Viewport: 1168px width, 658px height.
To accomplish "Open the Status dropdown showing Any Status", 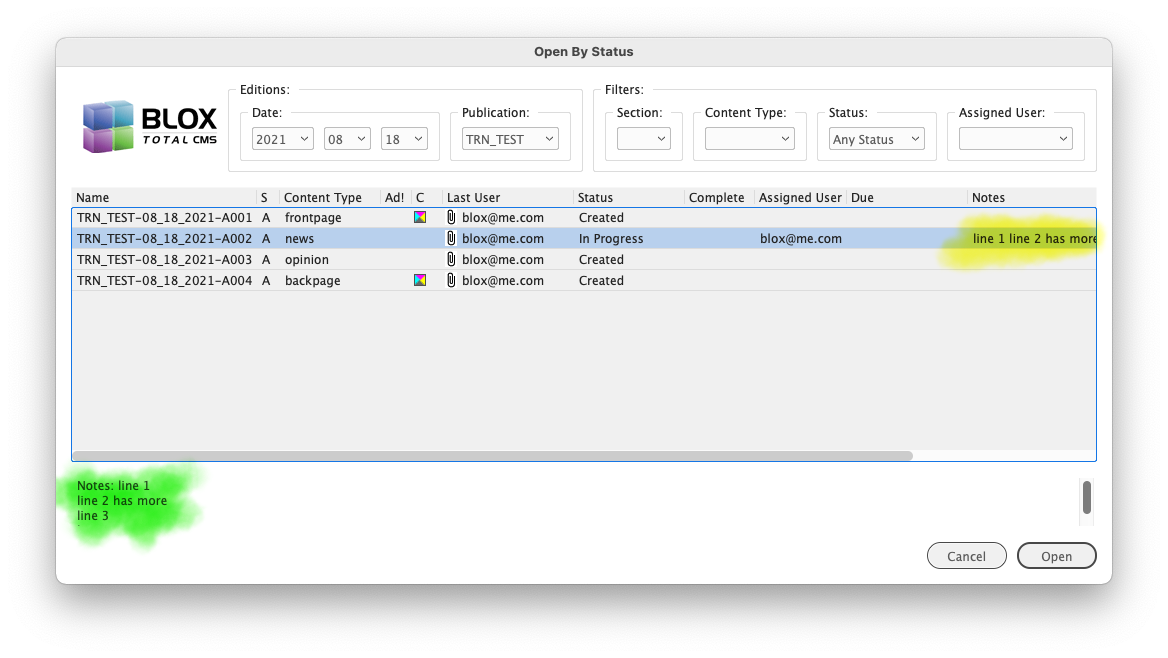I will (877, 139).
